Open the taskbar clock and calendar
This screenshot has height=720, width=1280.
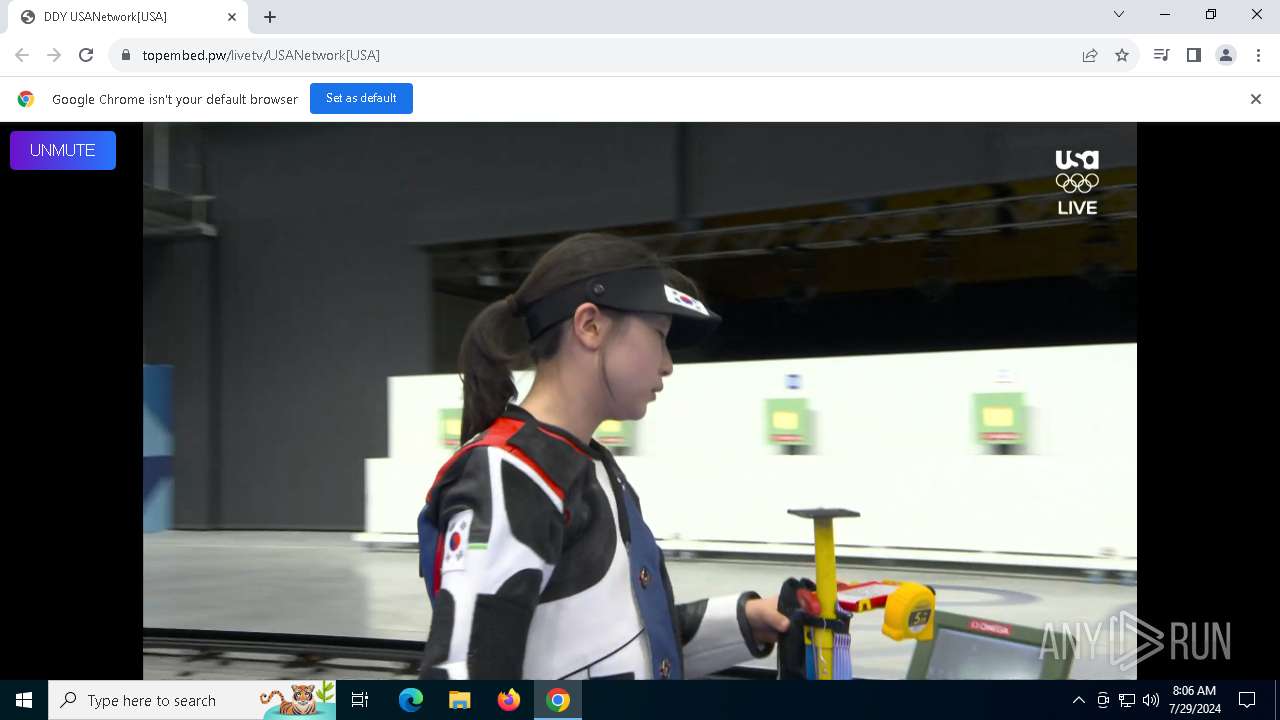1194,700
